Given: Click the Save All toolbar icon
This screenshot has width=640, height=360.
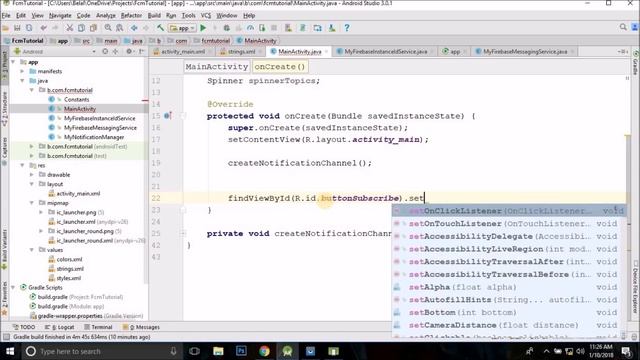Looking at the screenshot, I should pyautogui.click(x=17, y=28).
